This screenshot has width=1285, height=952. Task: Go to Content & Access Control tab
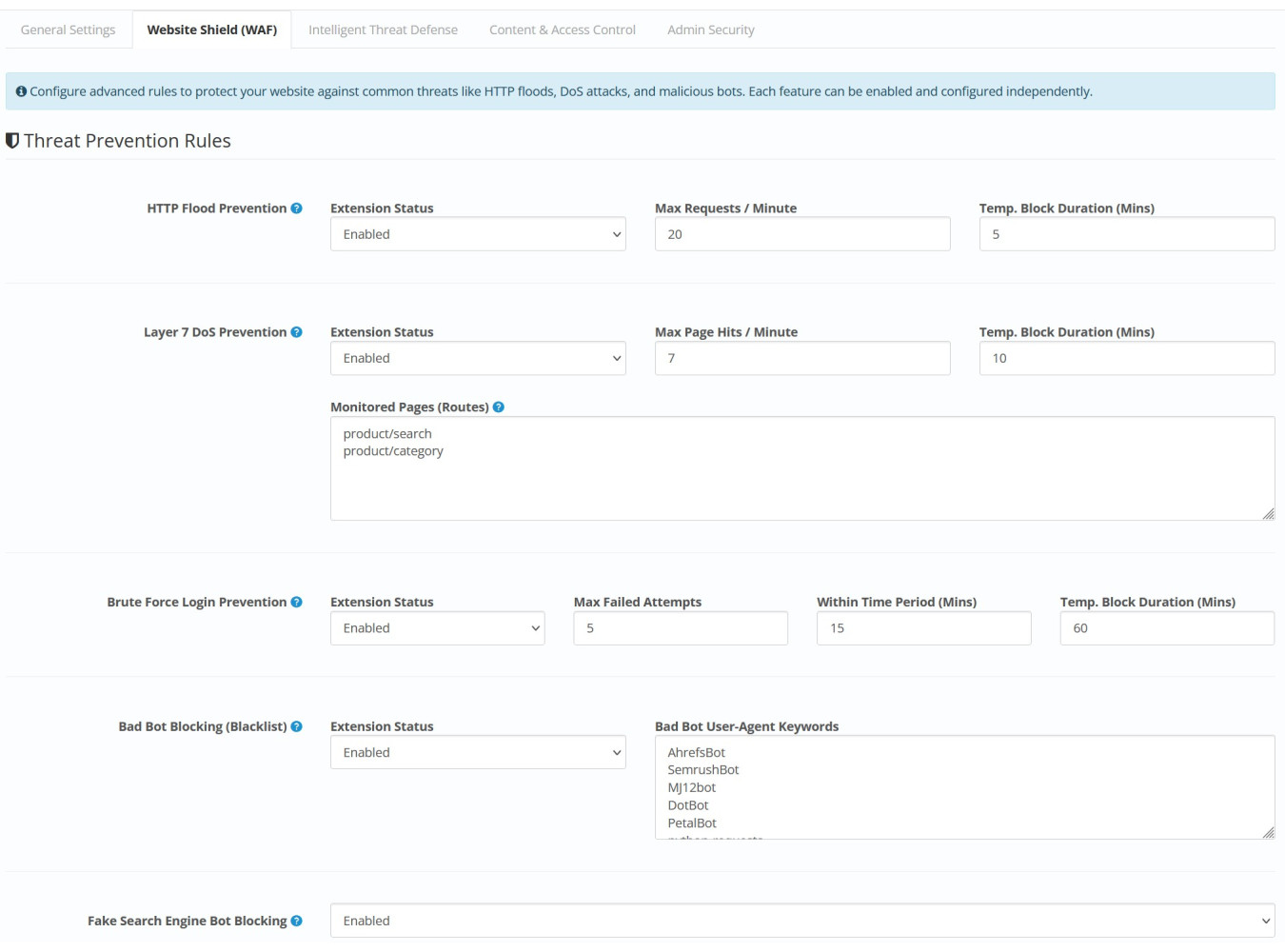tap(562, 30)
